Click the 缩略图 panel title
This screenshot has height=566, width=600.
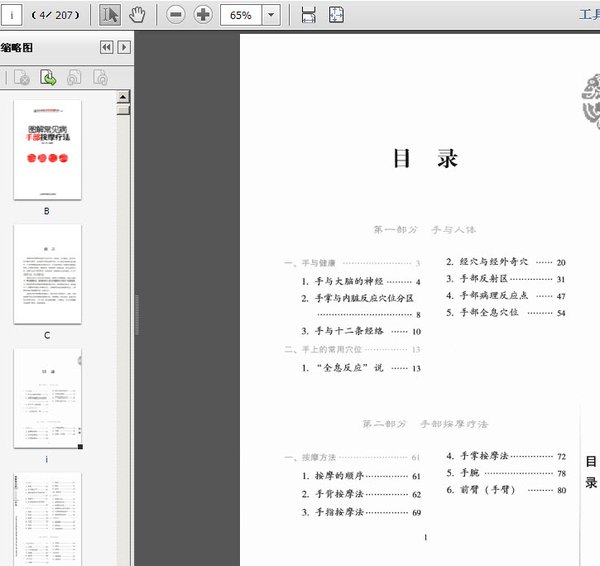[x=17, y=47]
